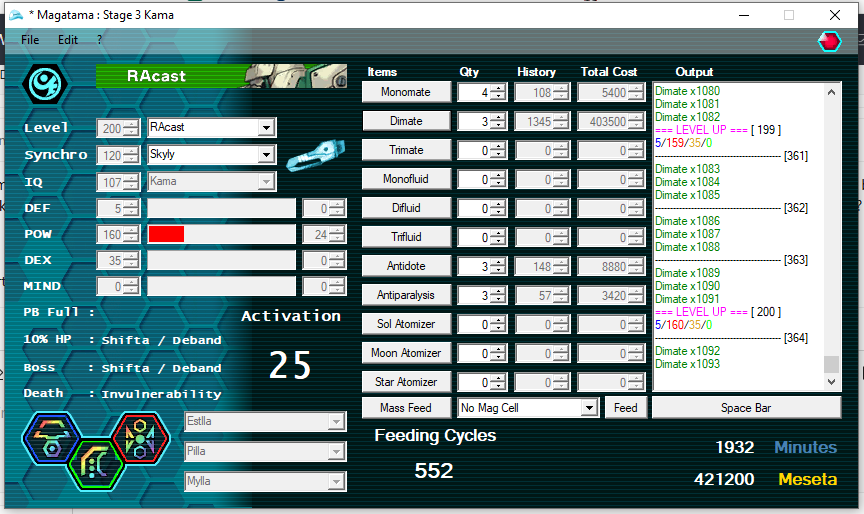The height and width of the screenshot is (514, 864).
Task: Click the Magatama title bar app icon
Action: click(x=12, y=14)
